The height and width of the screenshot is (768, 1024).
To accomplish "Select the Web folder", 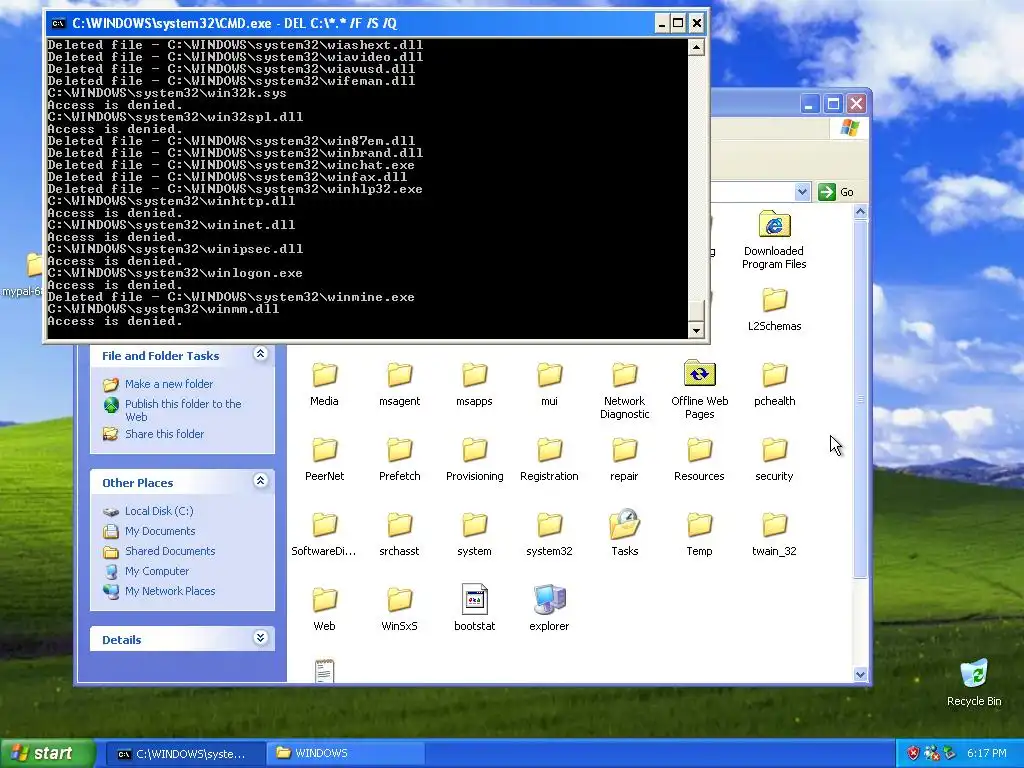I will pos(324,609).
